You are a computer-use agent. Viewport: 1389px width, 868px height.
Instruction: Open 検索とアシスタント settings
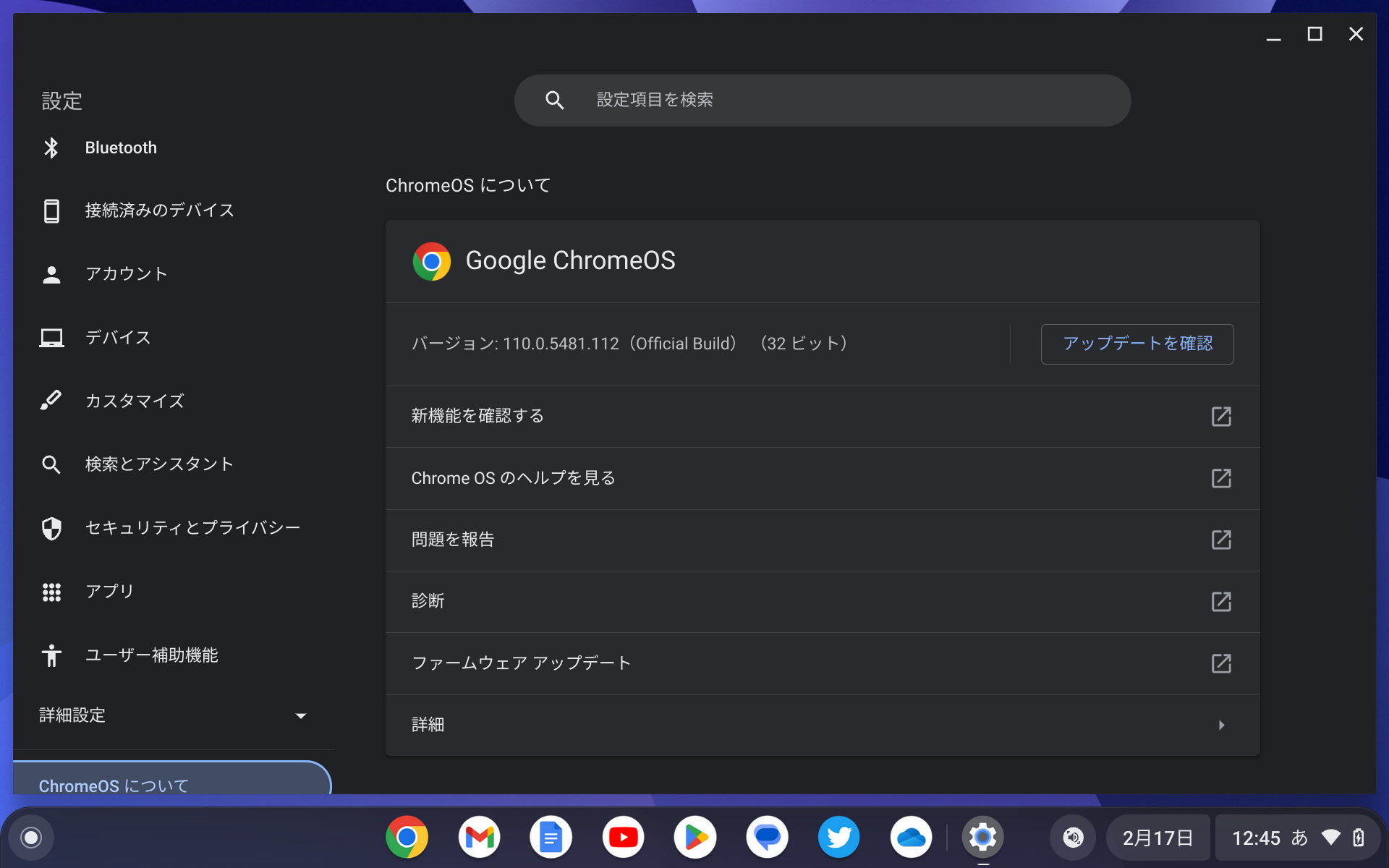[159, 464]
